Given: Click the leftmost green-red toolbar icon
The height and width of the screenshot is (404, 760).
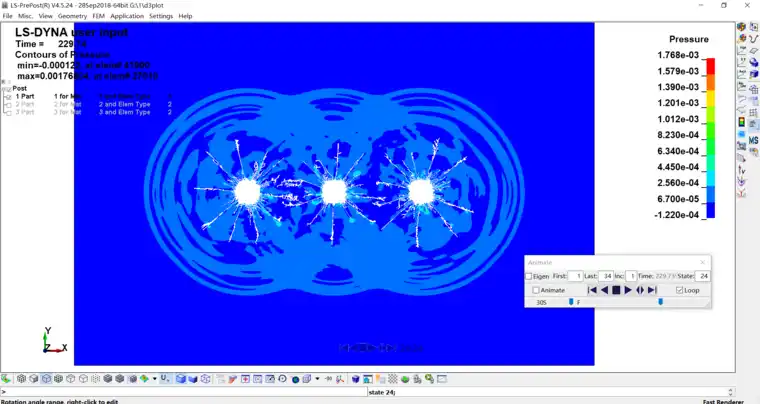Looking at the screenshot, I should click(x=5, y=379).
